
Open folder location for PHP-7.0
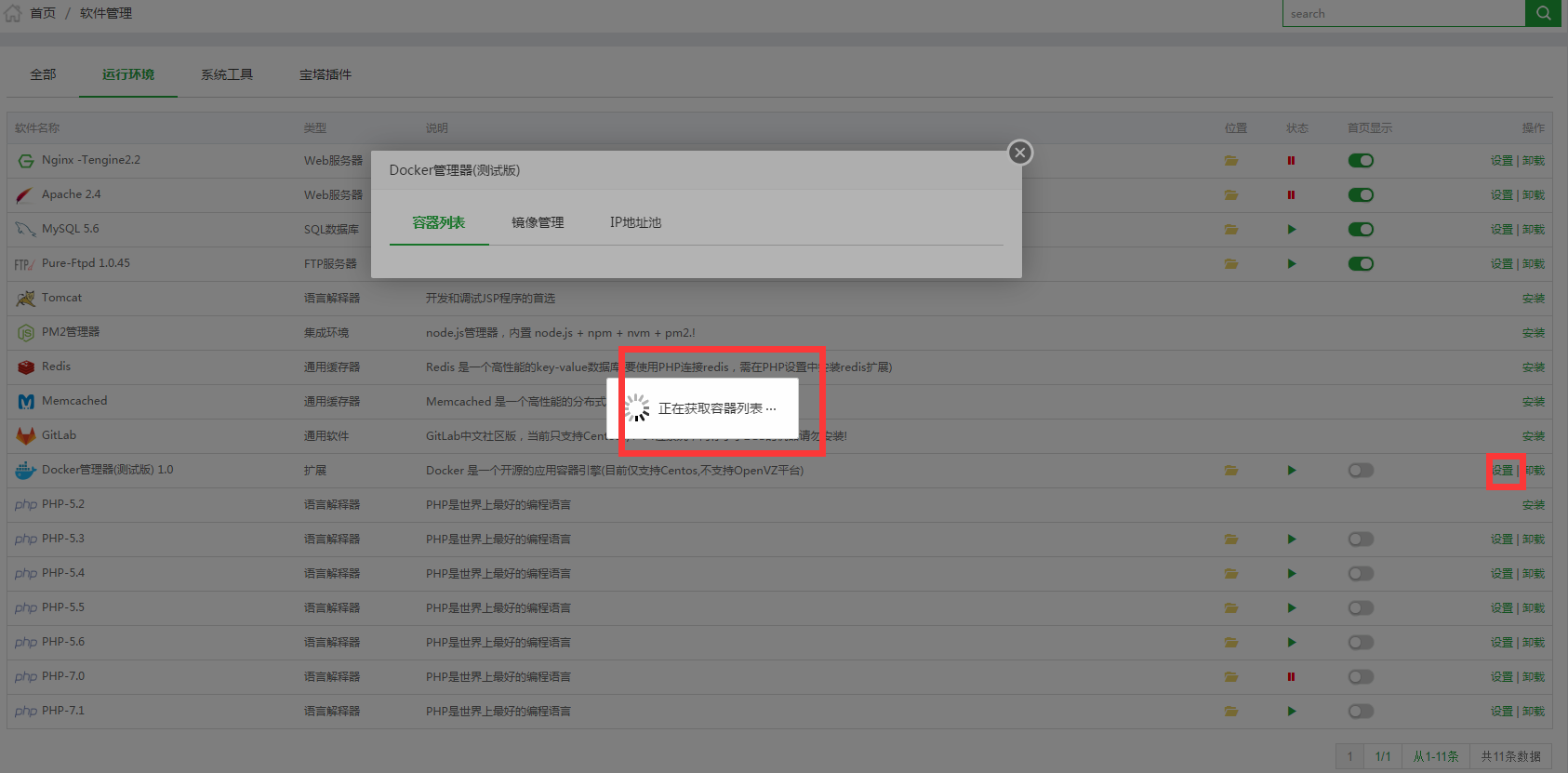(x=1231, y=677)
